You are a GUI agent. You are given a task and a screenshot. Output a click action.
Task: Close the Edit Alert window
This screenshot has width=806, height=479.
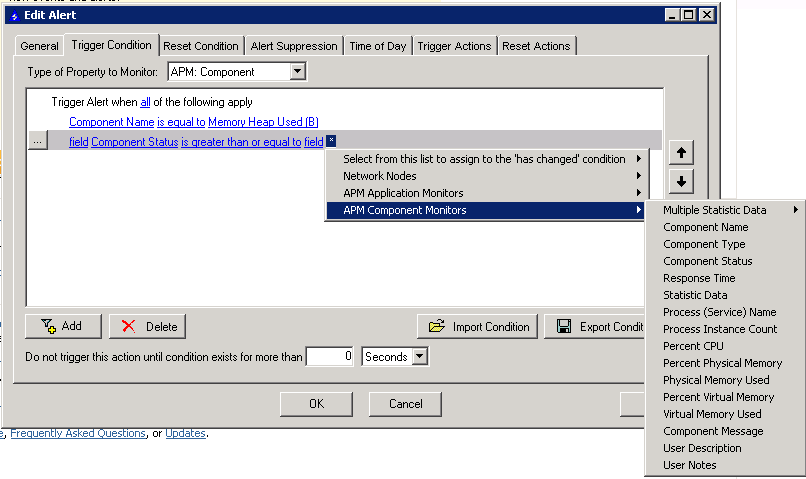point(707,15)
